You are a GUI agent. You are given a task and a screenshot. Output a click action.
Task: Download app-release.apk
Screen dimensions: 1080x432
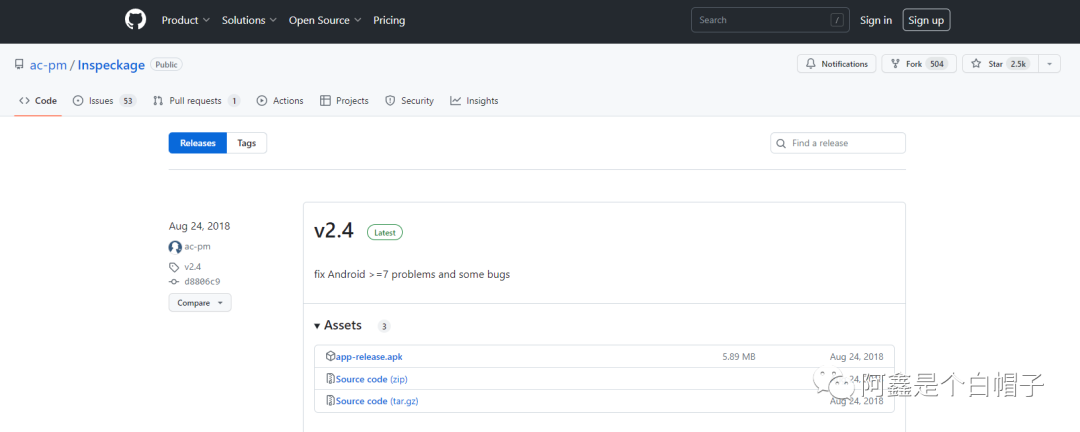pyautogui.click(x=368, y=356)
